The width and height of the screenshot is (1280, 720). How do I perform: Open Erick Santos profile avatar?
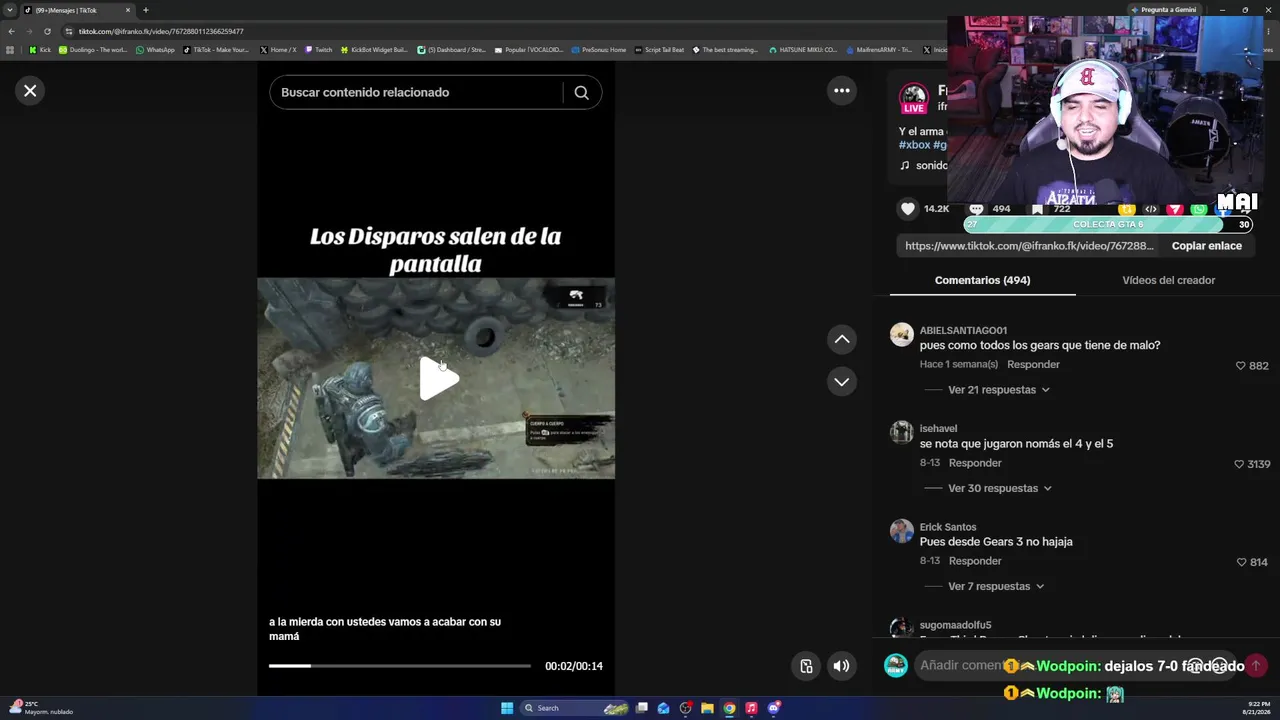click(x=902, y=531)
